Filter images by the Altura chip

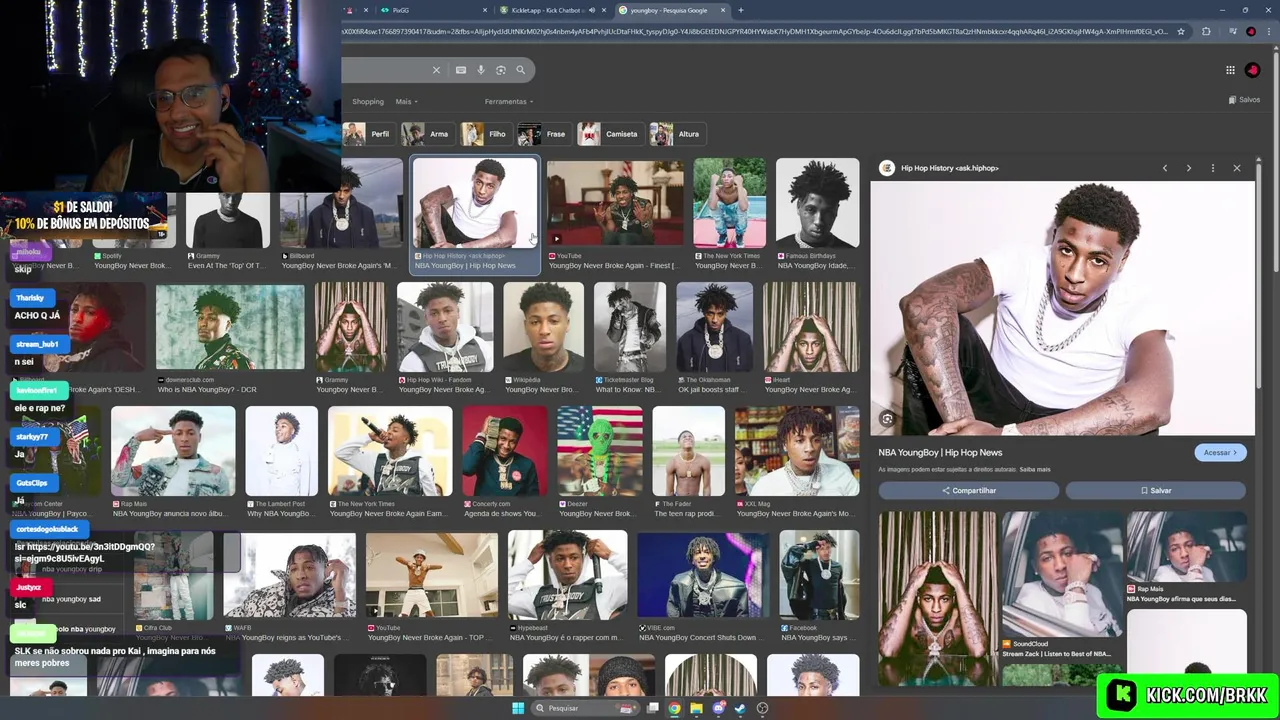(x=677, y=134)
